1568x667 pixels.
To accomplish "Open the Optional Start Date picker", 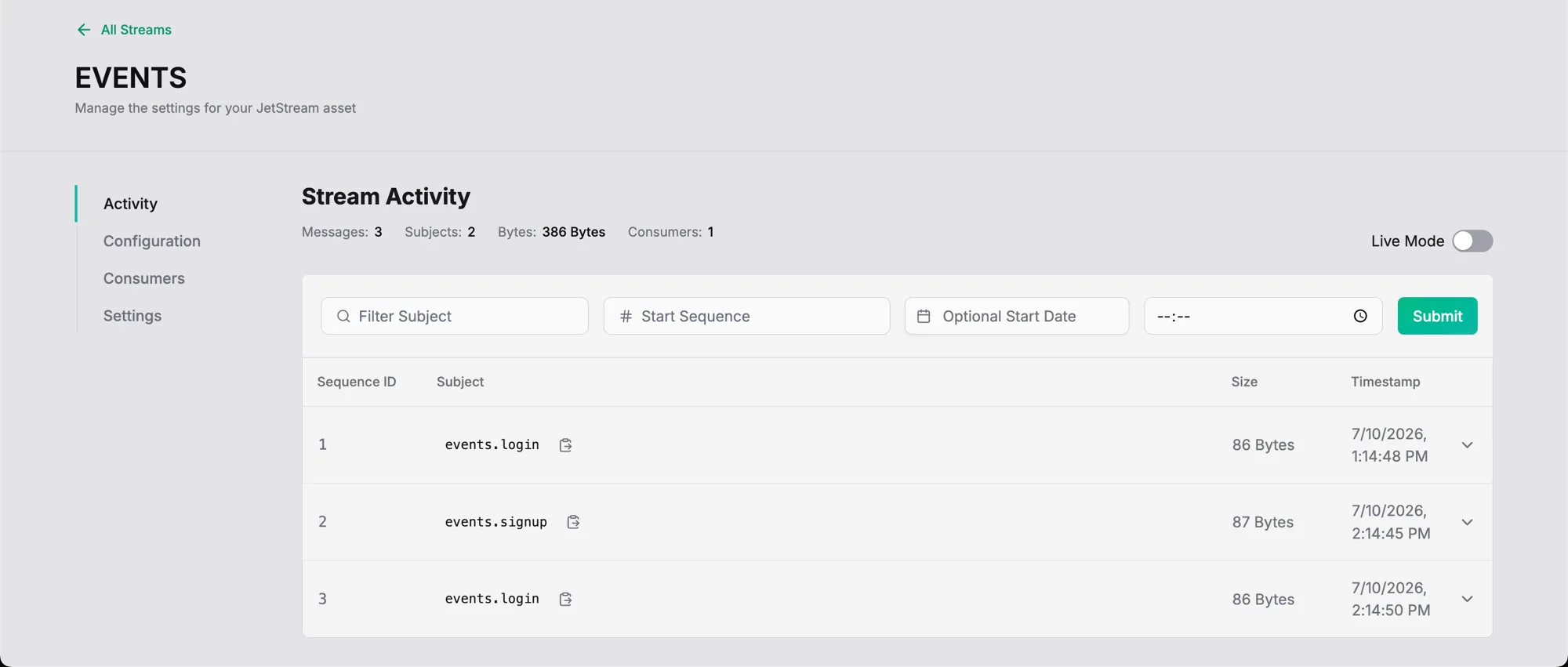I will click(1017, 316).
